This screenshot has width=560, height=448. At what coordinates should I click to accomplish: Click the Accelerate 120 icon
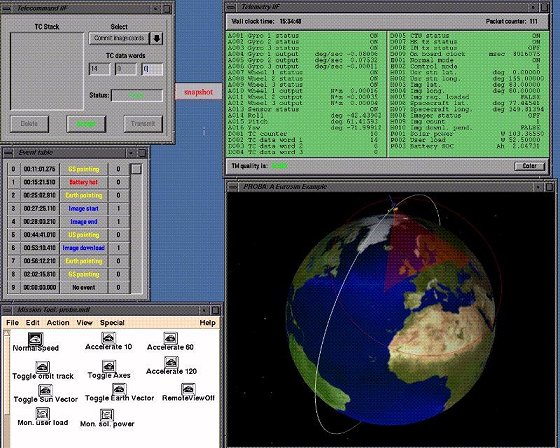[171, 362]
